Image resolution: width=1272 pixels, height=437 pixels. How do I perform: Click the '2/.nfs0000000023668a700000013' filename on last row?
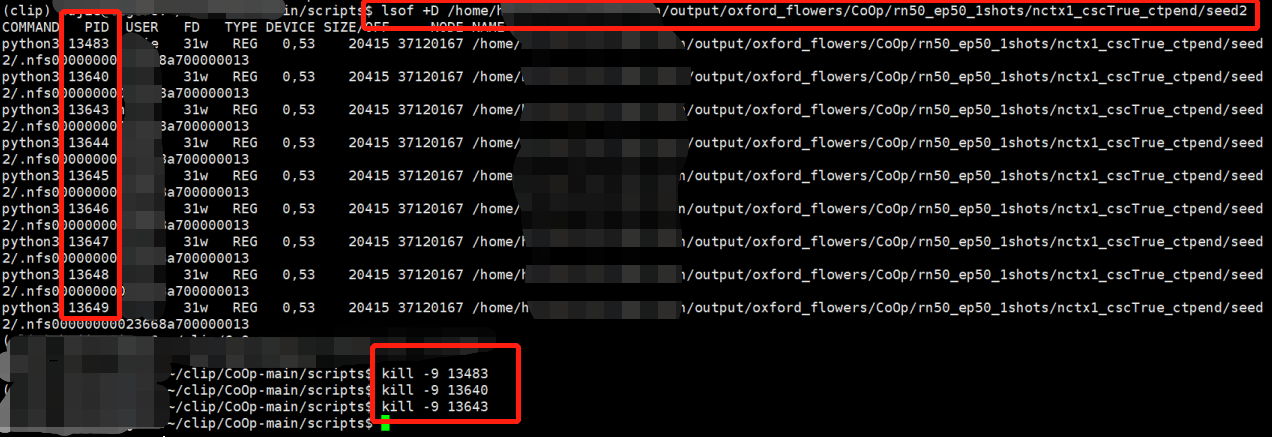click(125, 324)
